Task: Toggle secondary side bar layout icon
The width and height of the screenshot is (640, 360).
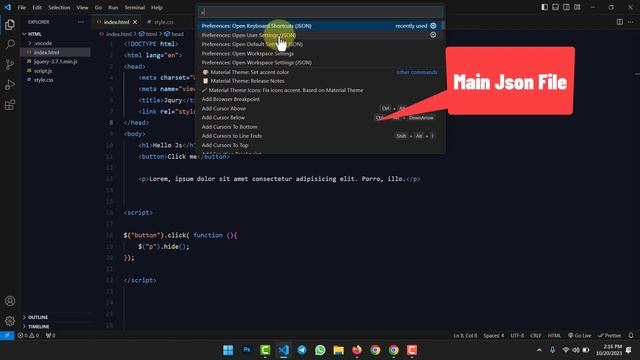Action: tap(566, 7)
